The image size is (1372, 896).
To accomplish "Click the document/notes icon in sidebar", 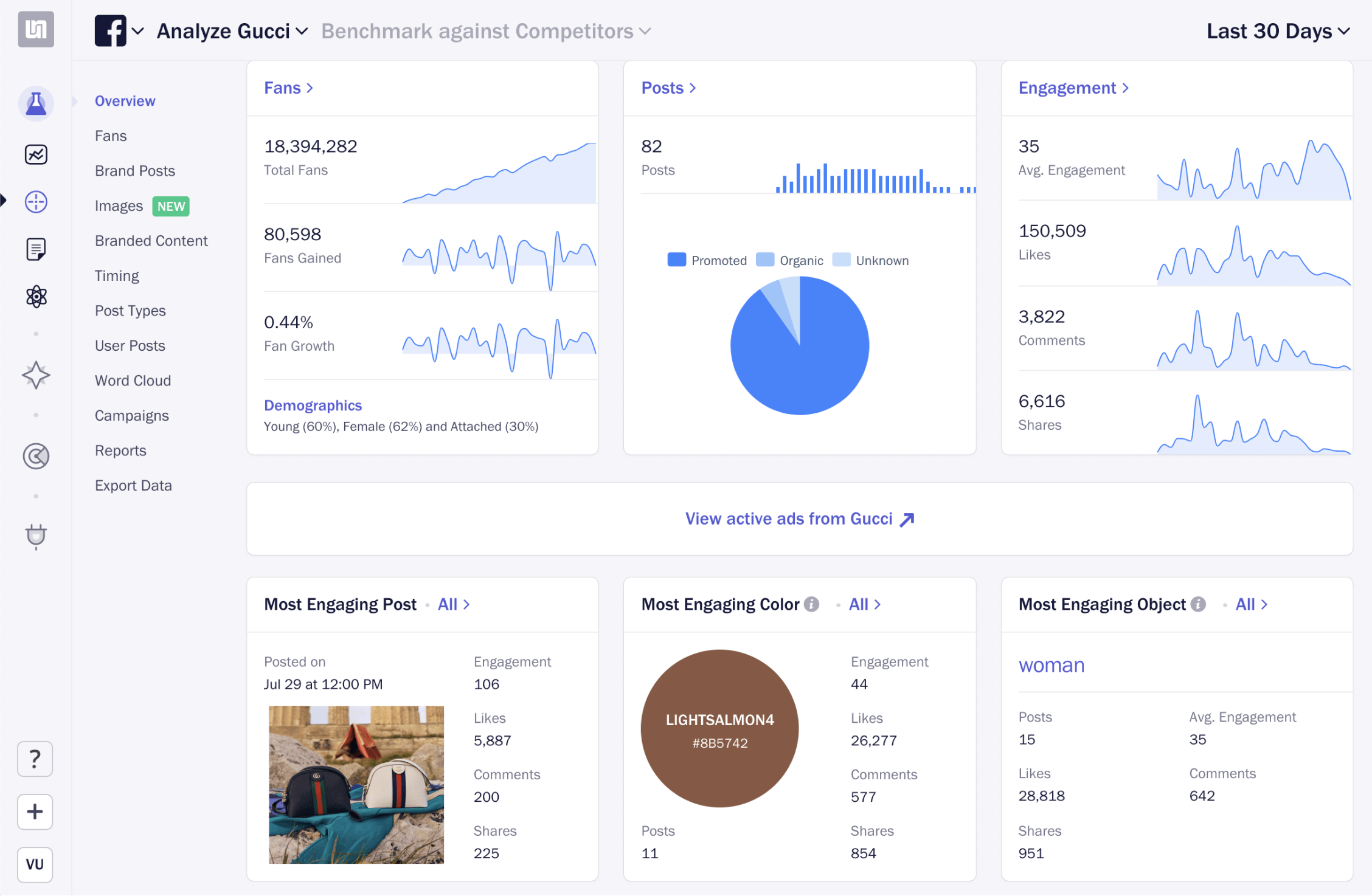I will tap(36, 249).
